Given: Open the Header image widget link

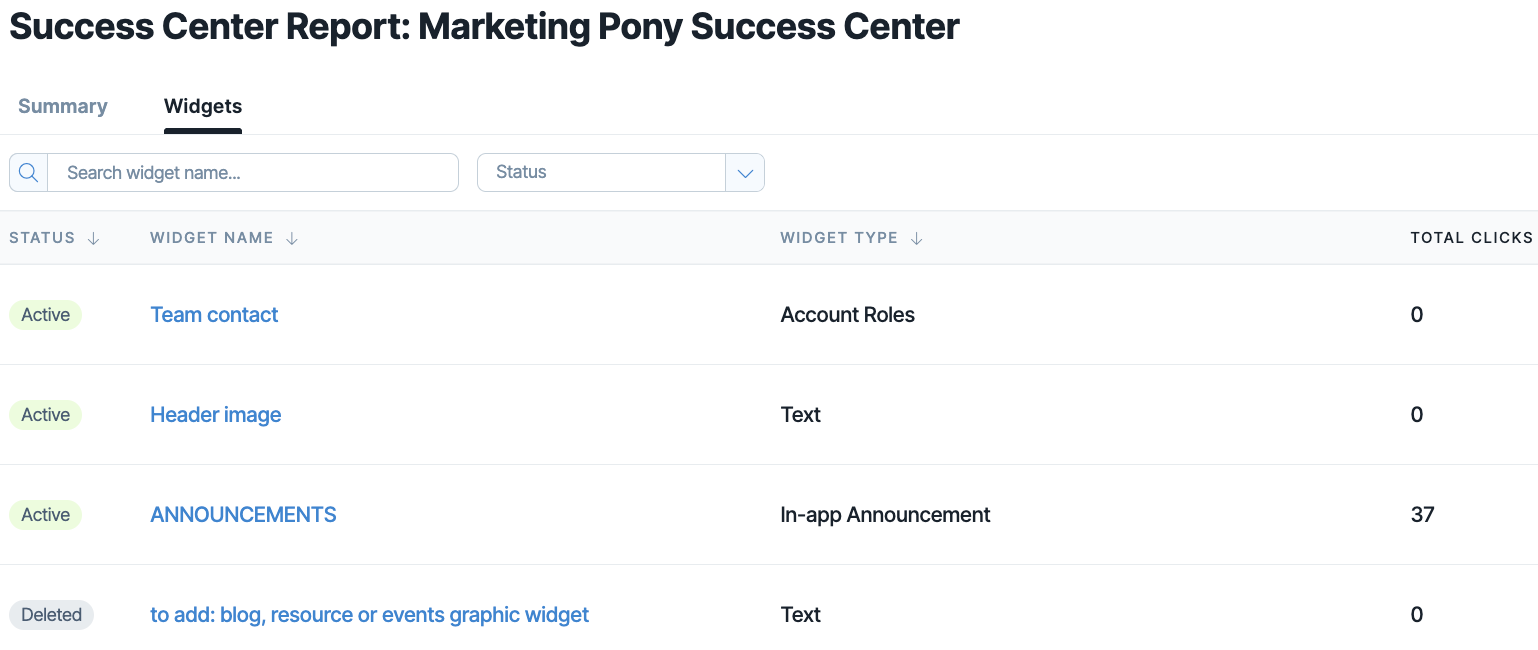Looking at the screenshot, I should click(216, 414).
